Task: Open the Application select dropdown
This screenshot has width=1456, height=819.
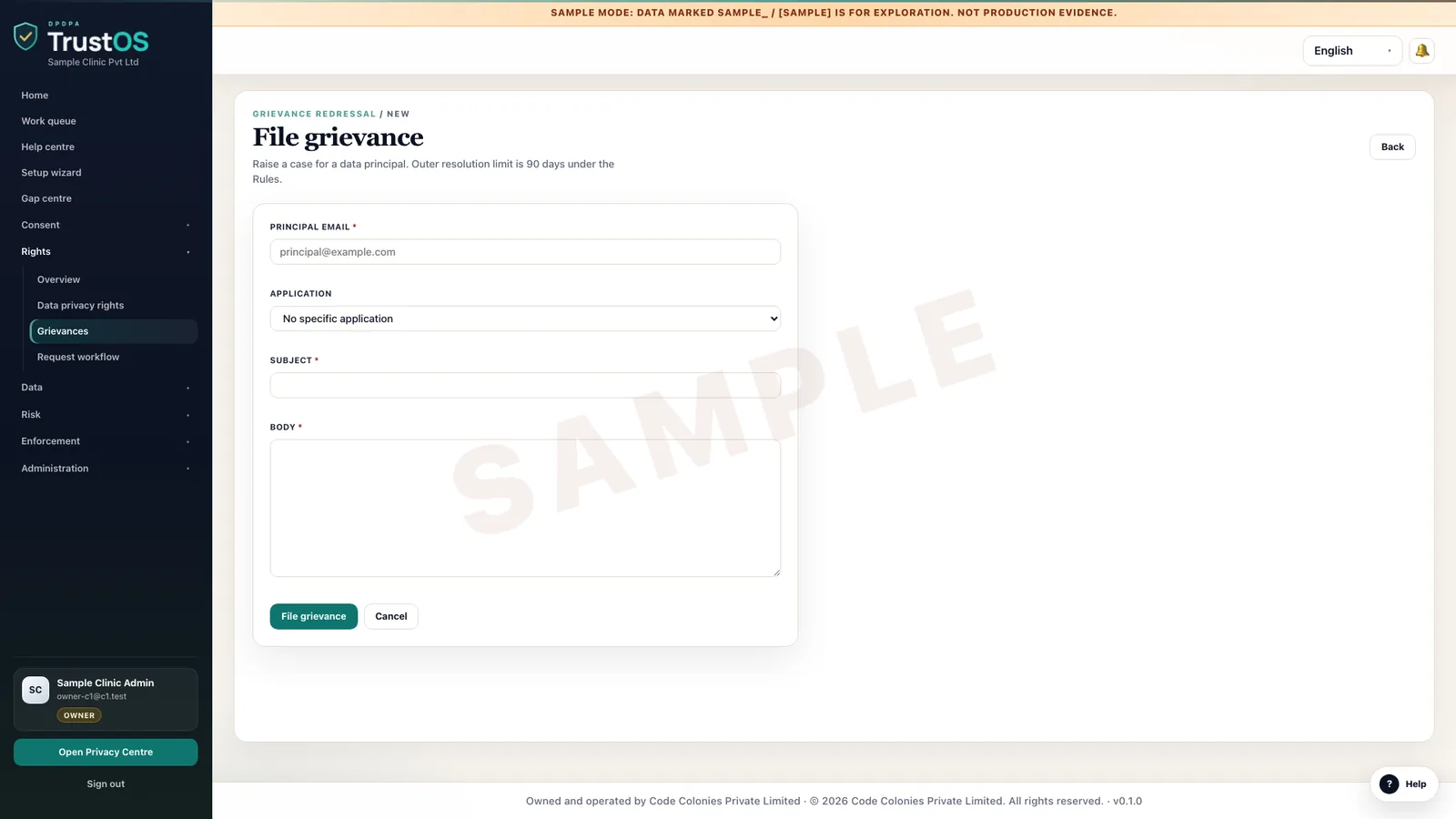Action: coord(525,318)
